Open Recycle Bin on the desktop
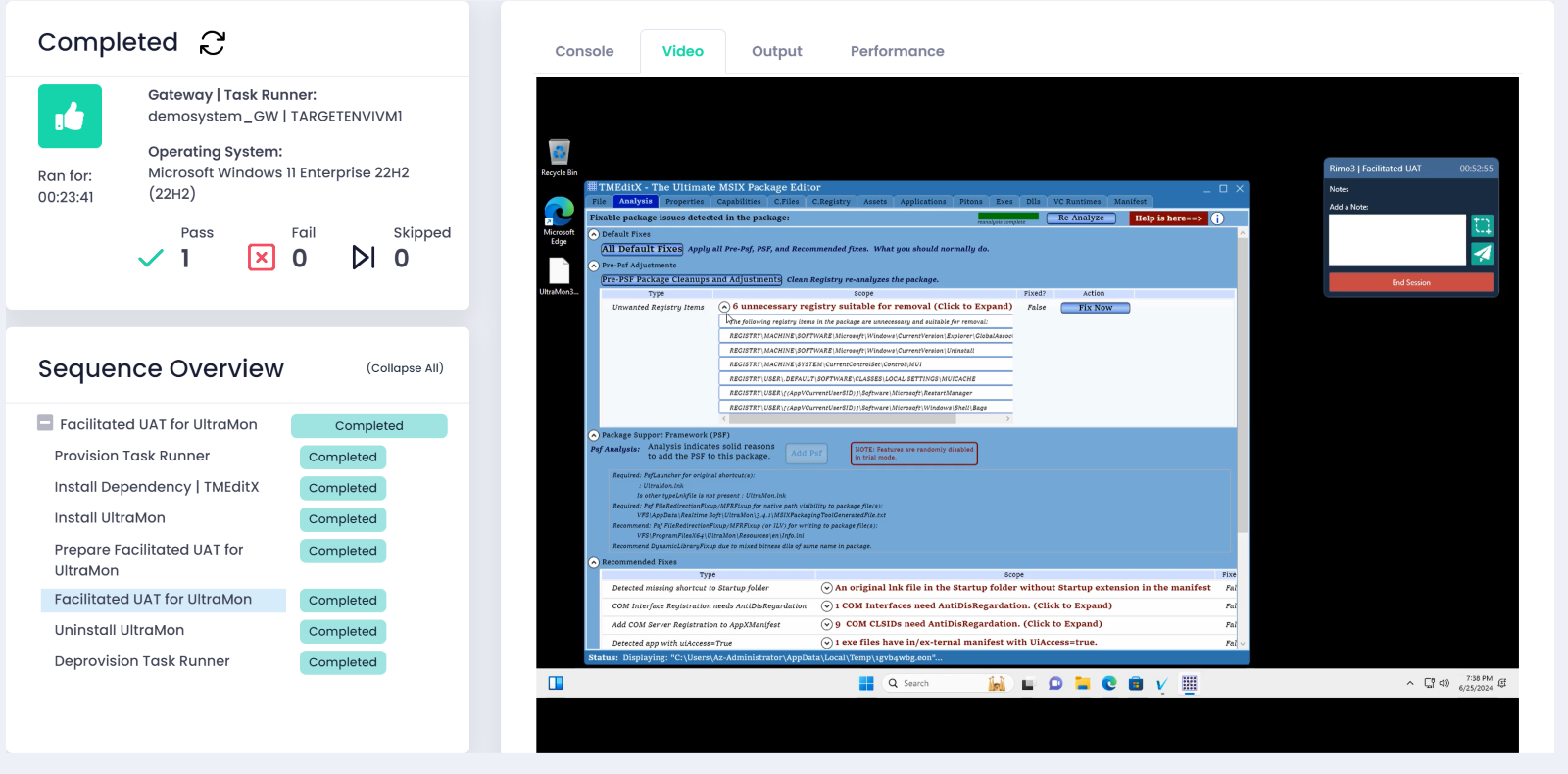Screen dimensions: 1568x774 tap(559, 156)
